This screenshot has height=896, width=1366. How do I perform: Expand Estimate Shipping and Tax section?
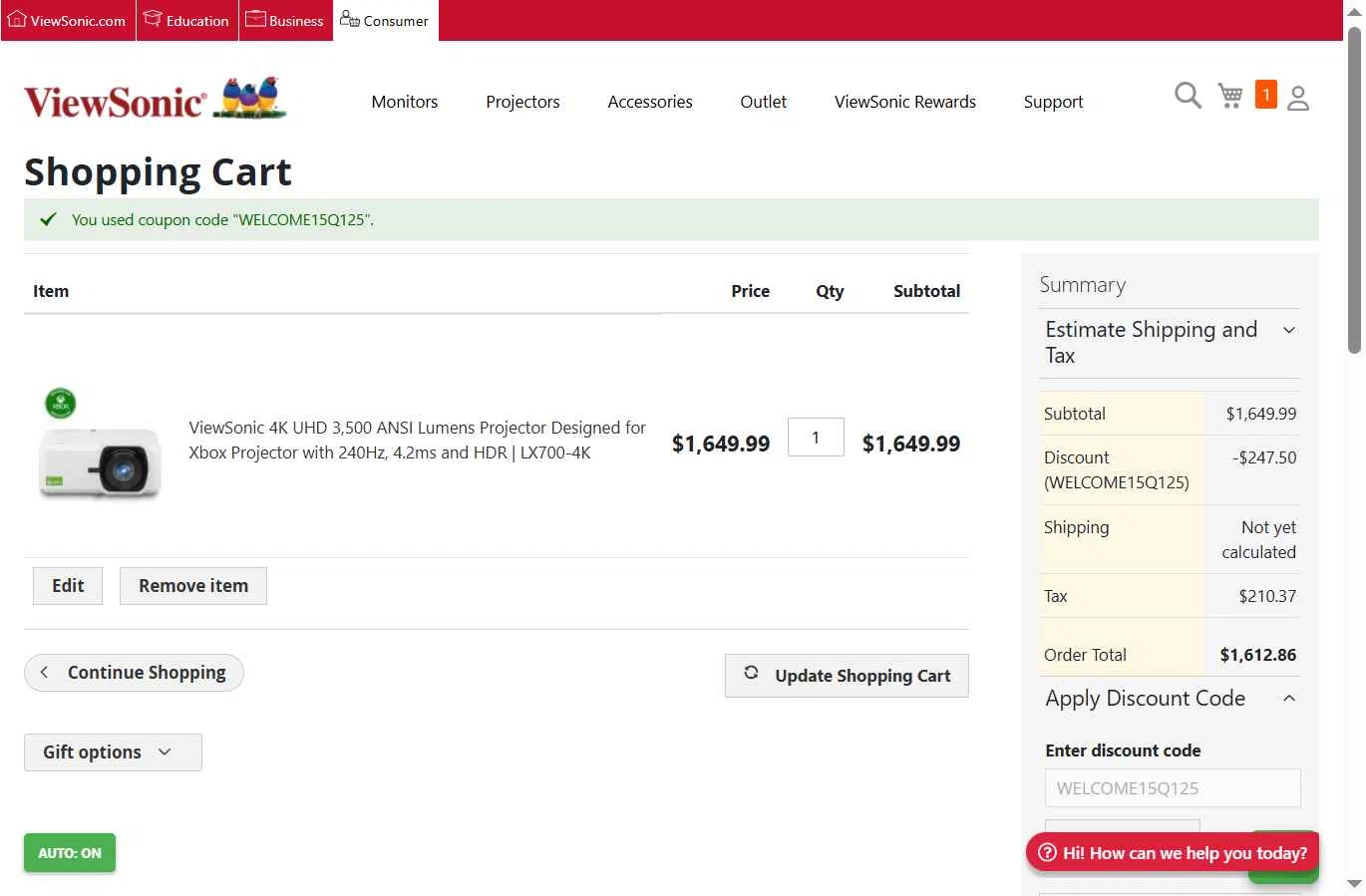(1171, 343)
